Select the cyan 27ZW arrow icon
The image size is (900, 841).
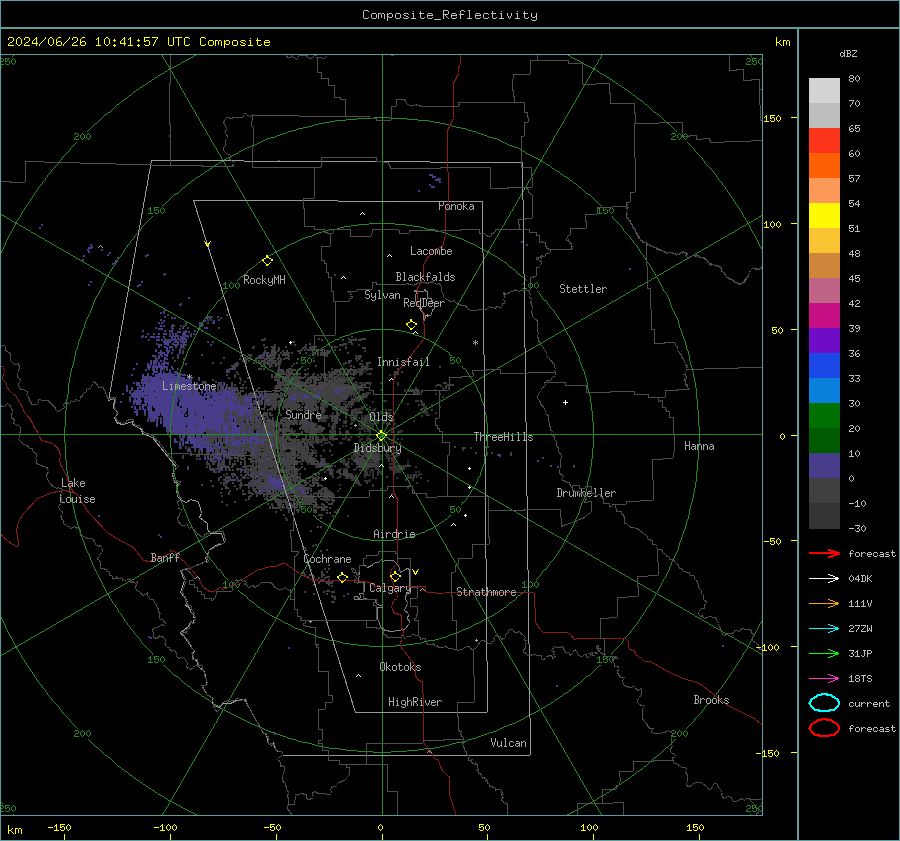pos(824,629)
